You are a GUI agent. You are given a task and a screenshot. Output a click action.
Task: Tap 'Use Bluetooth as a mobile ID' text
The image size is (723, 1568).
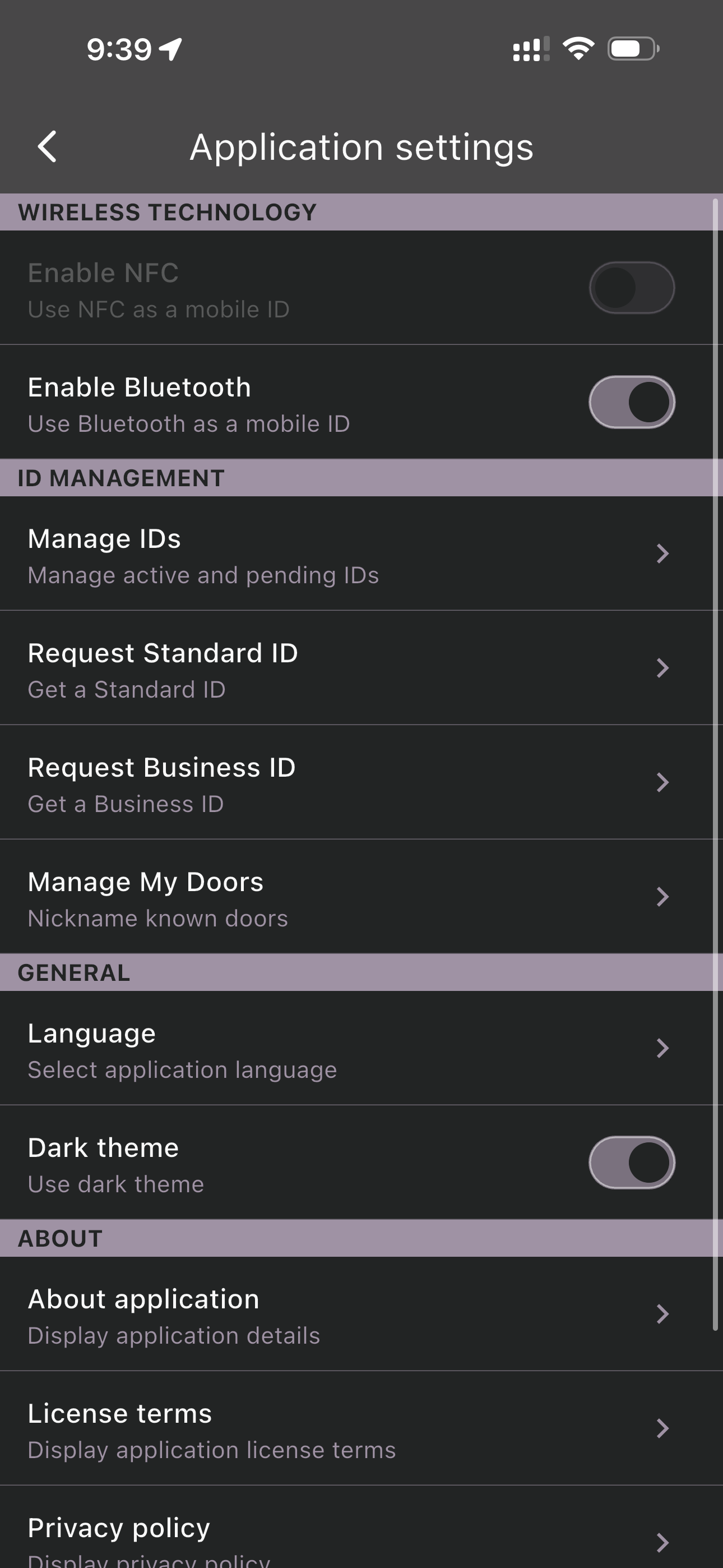(189, 423)
